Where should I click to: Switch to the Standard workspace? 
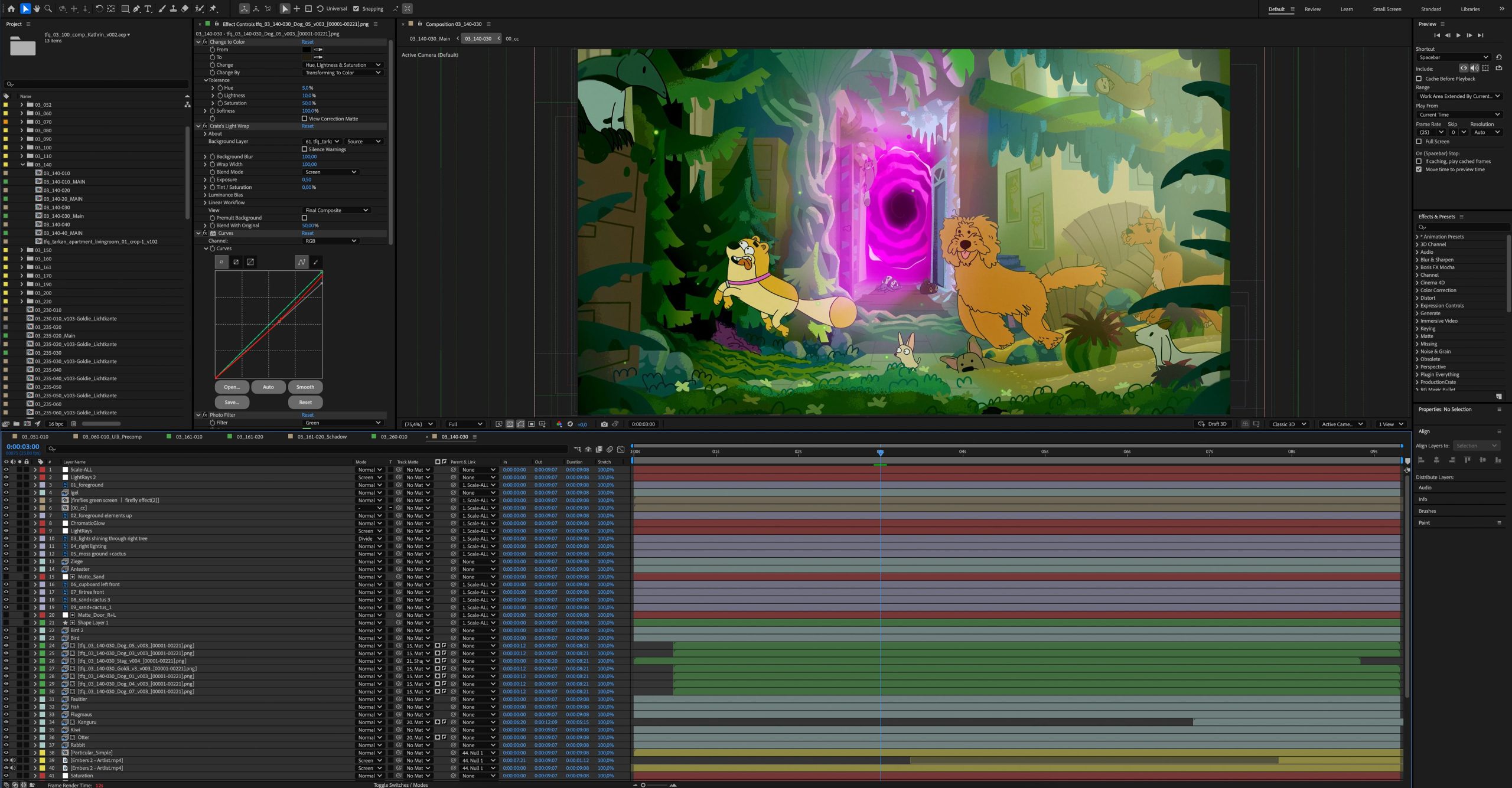(x=1430, y=9)
